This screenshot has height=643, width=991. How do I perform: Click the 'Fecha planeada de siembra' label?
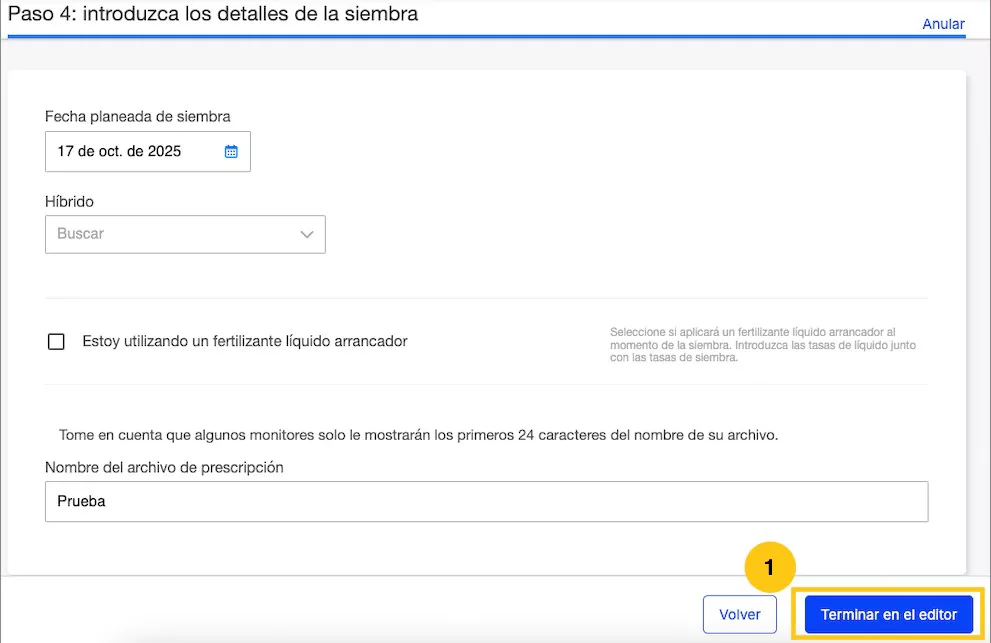138,116
